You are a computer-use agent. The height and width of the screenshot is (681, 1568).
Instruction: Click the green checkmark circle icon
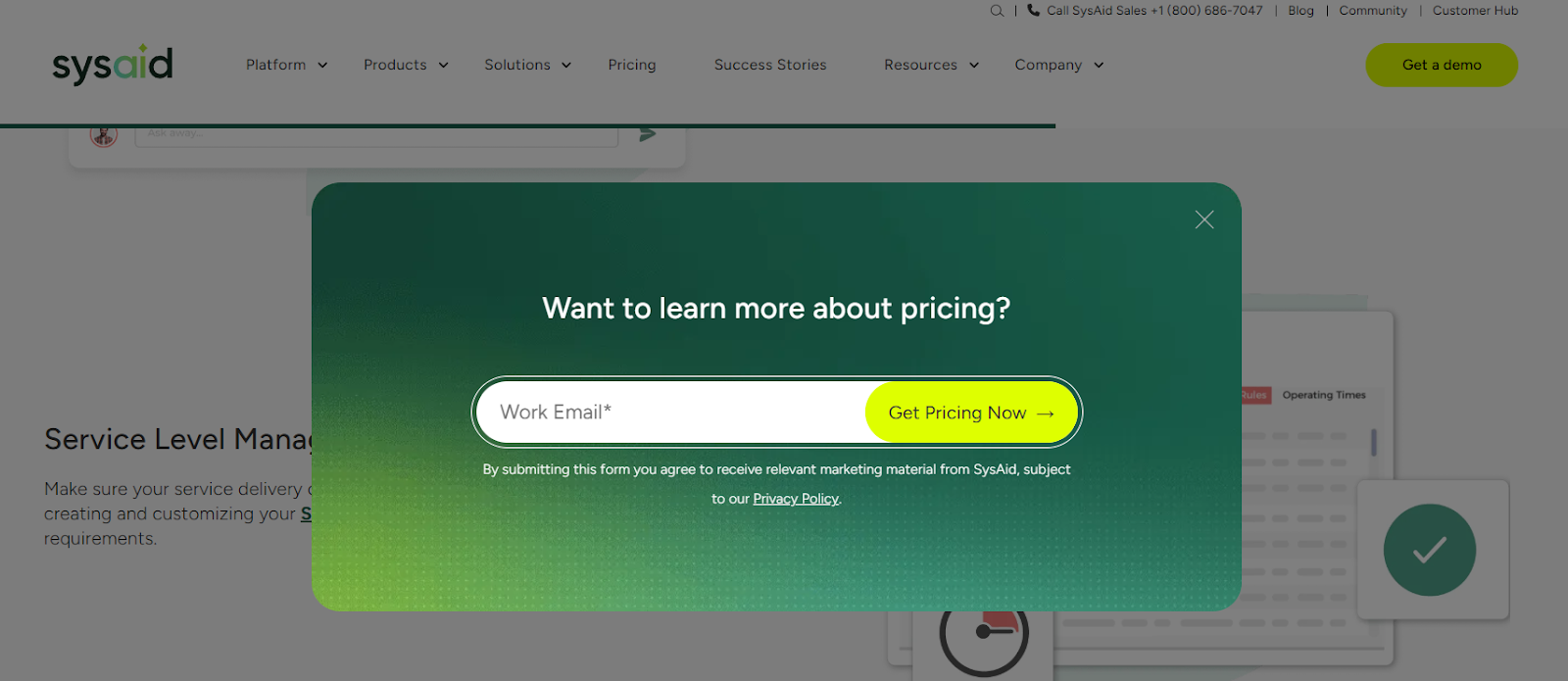(1429, 550)
